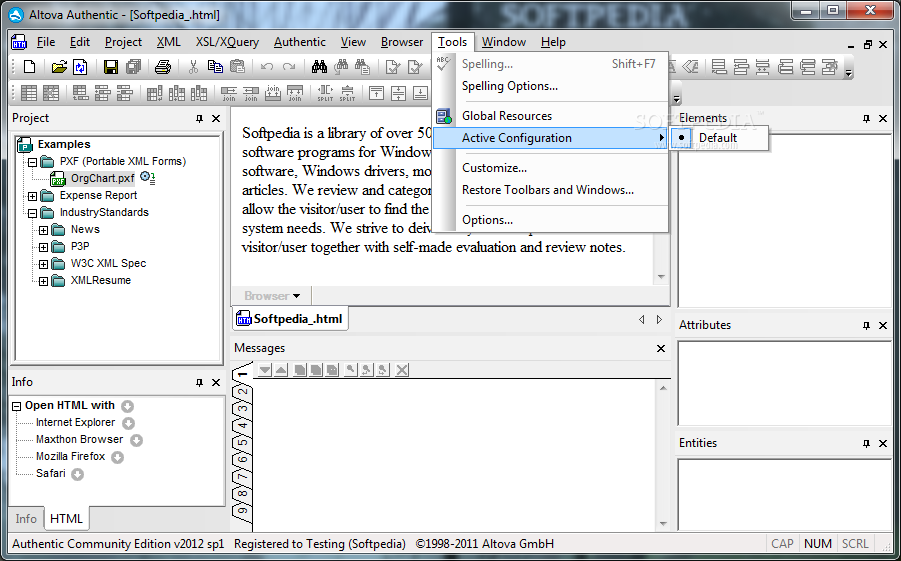Image resolution: width=901 pixels, height=561 pixels.
Task: Click the Find Next binoculars icon
Action: coord(341,67)
